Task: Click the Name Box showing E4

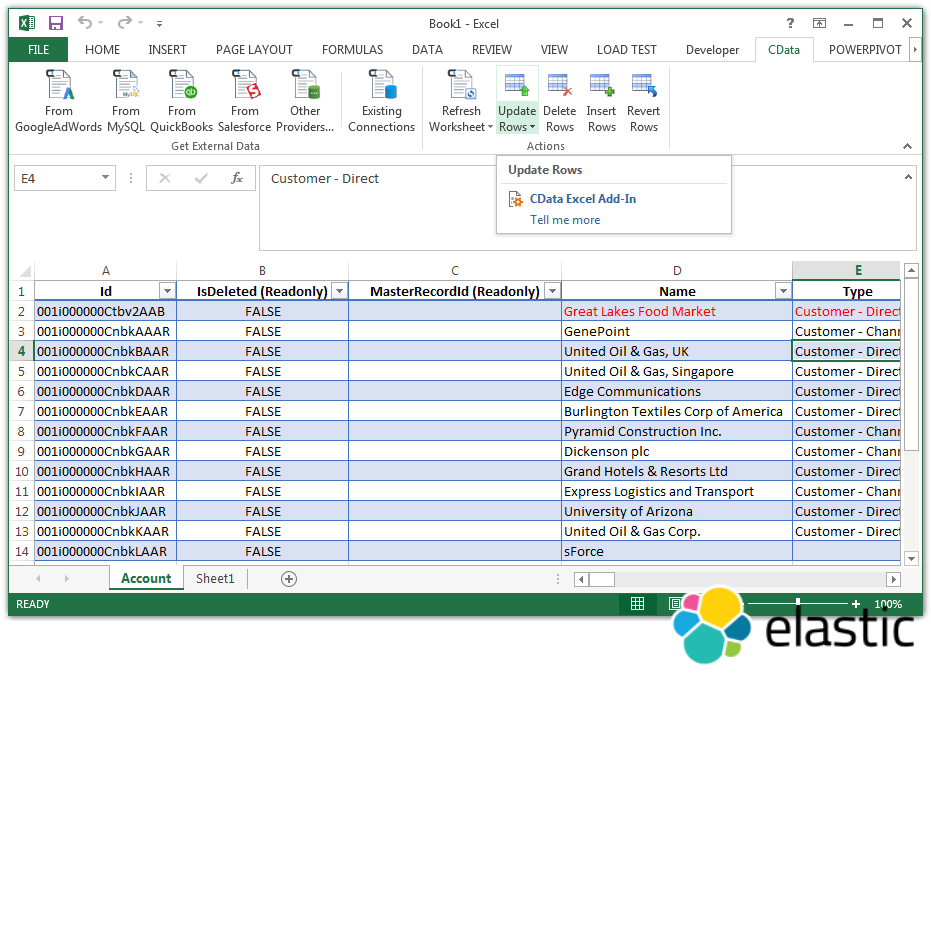Action: pyautogui.click(x=56, y=178)
